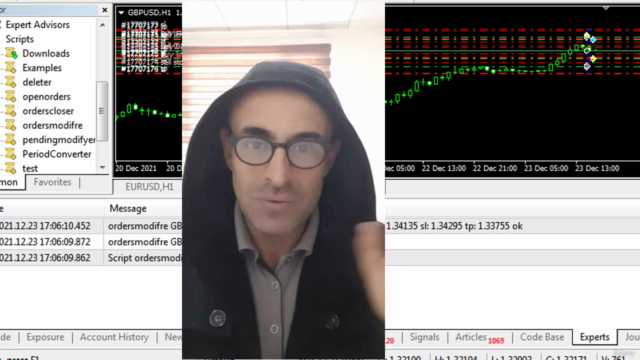Select the Expert Advisors tree node

tap(38, 25)
